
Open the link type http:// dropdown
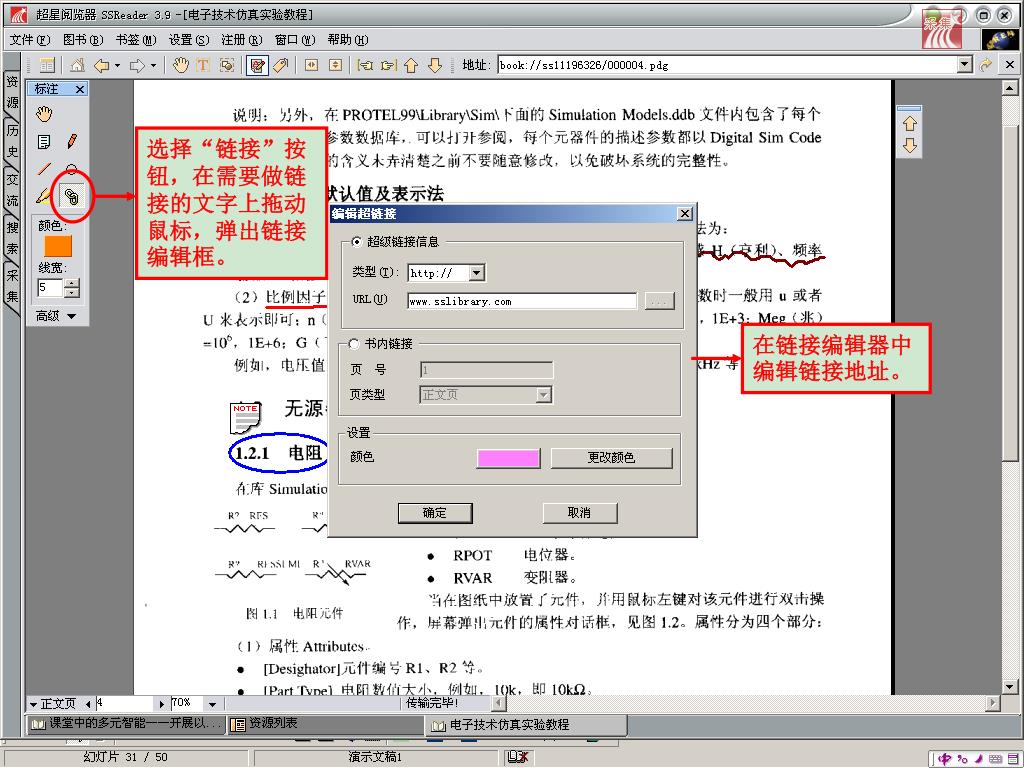coord(477,273)
